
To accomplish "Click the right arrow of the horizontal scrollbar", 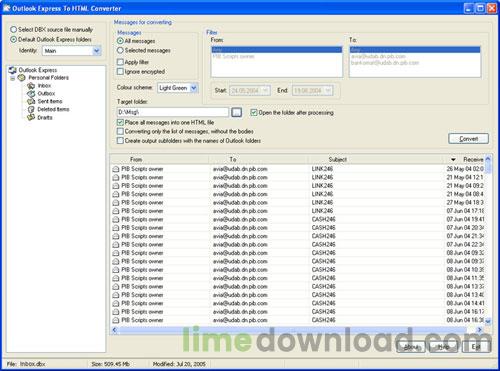I will coord(480,330).
